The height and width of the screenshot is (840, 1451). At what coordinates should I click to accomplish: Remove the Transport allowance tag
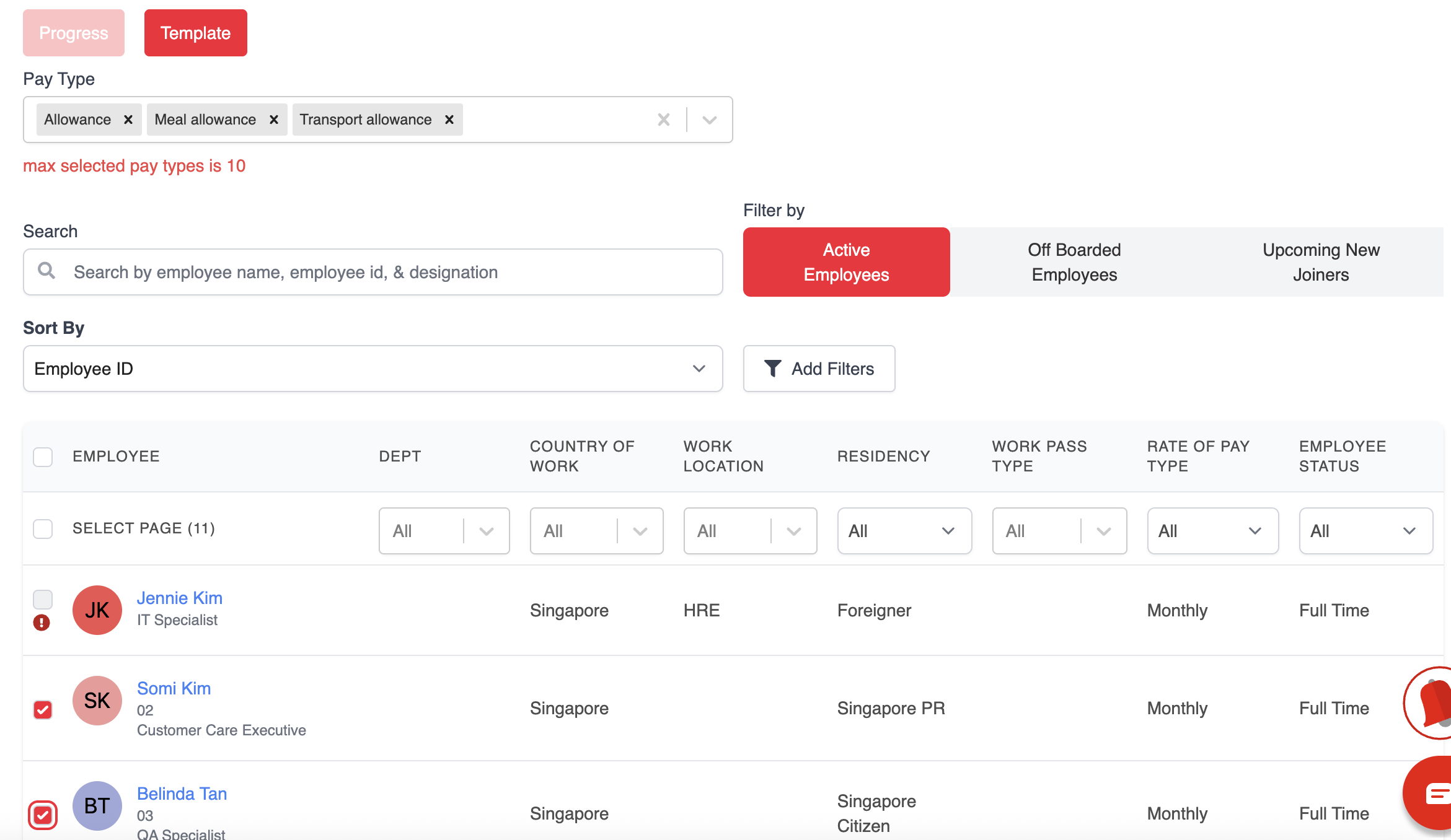[x=449, y=120]
